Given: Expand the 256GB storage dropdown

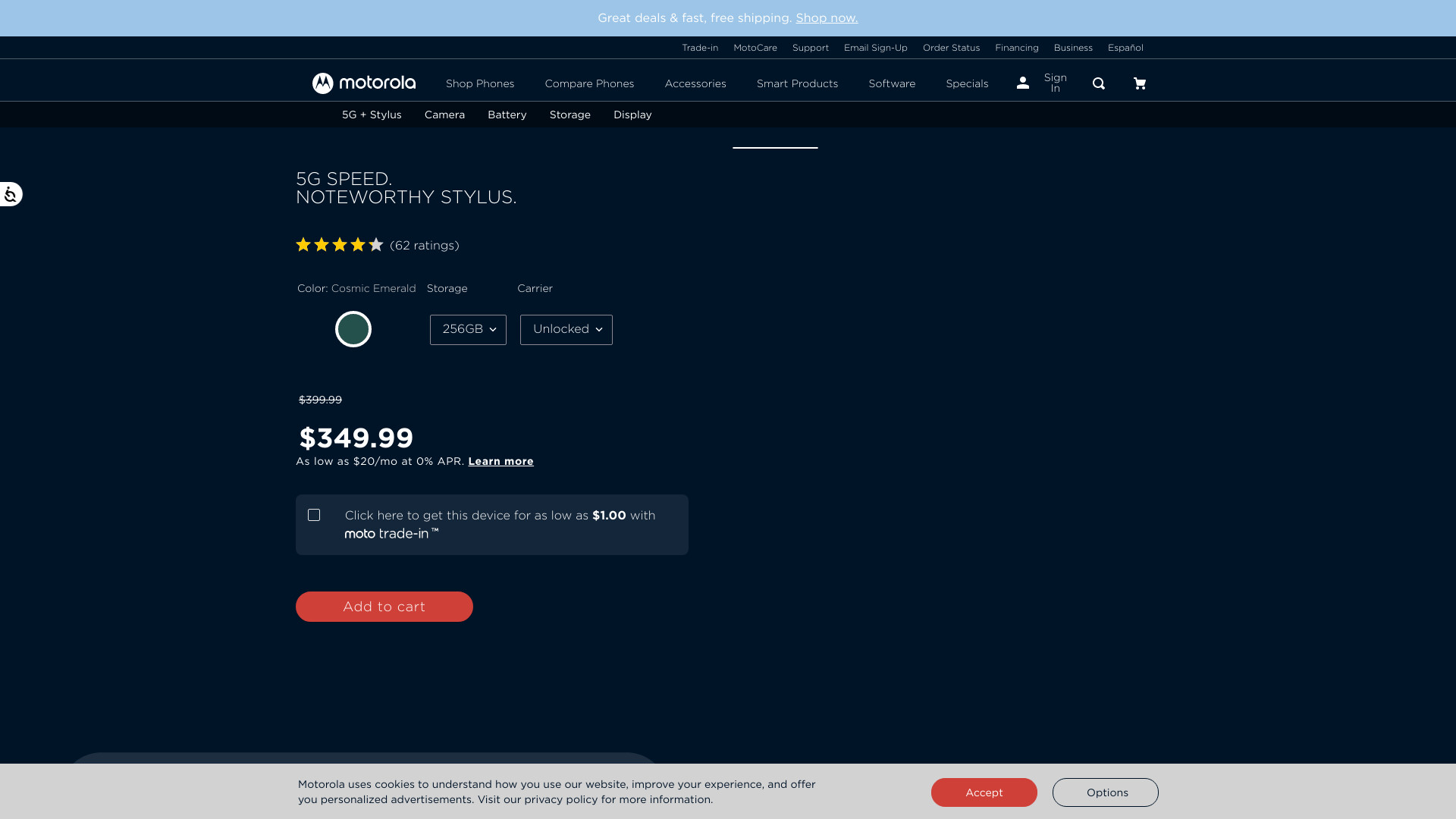Looking at the screenshot, I should [468, 330].
